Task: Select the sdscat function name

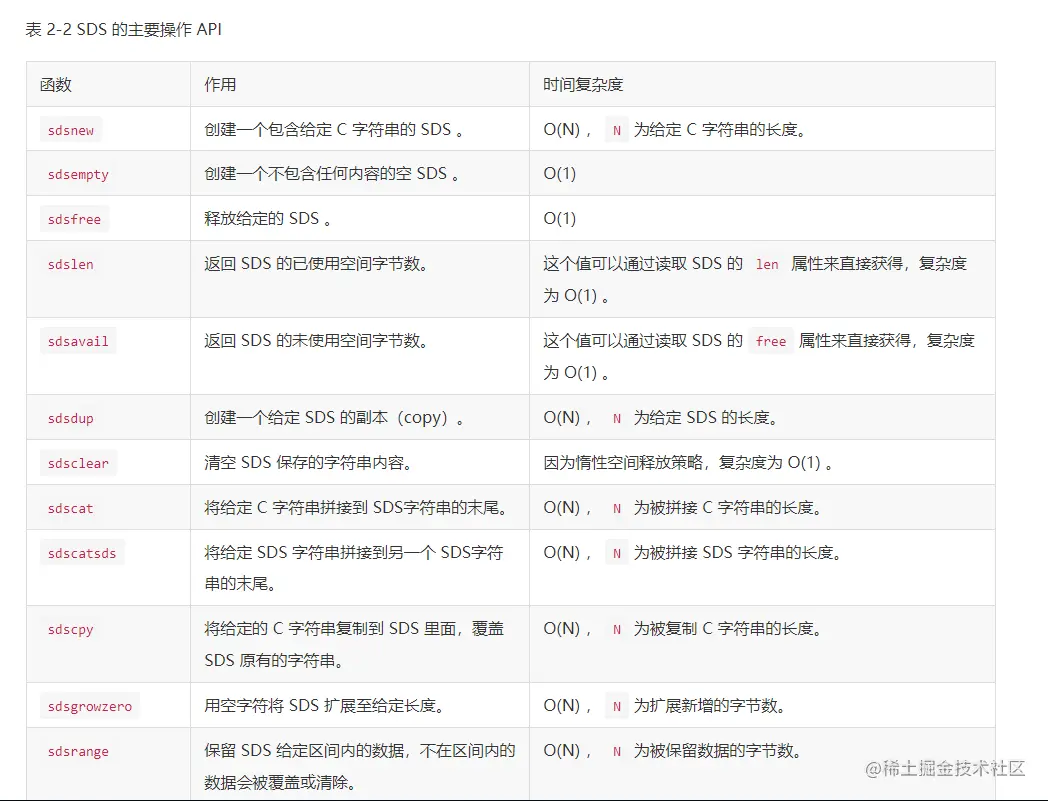Action: point(71,509)
